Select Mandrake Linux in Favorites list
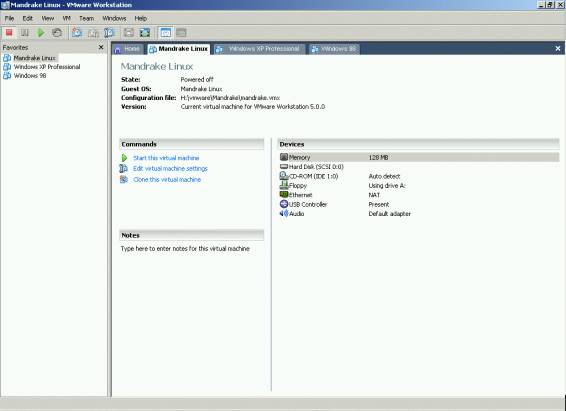The width and height of the screenshot is (566, 411). [x=35, y=58]
